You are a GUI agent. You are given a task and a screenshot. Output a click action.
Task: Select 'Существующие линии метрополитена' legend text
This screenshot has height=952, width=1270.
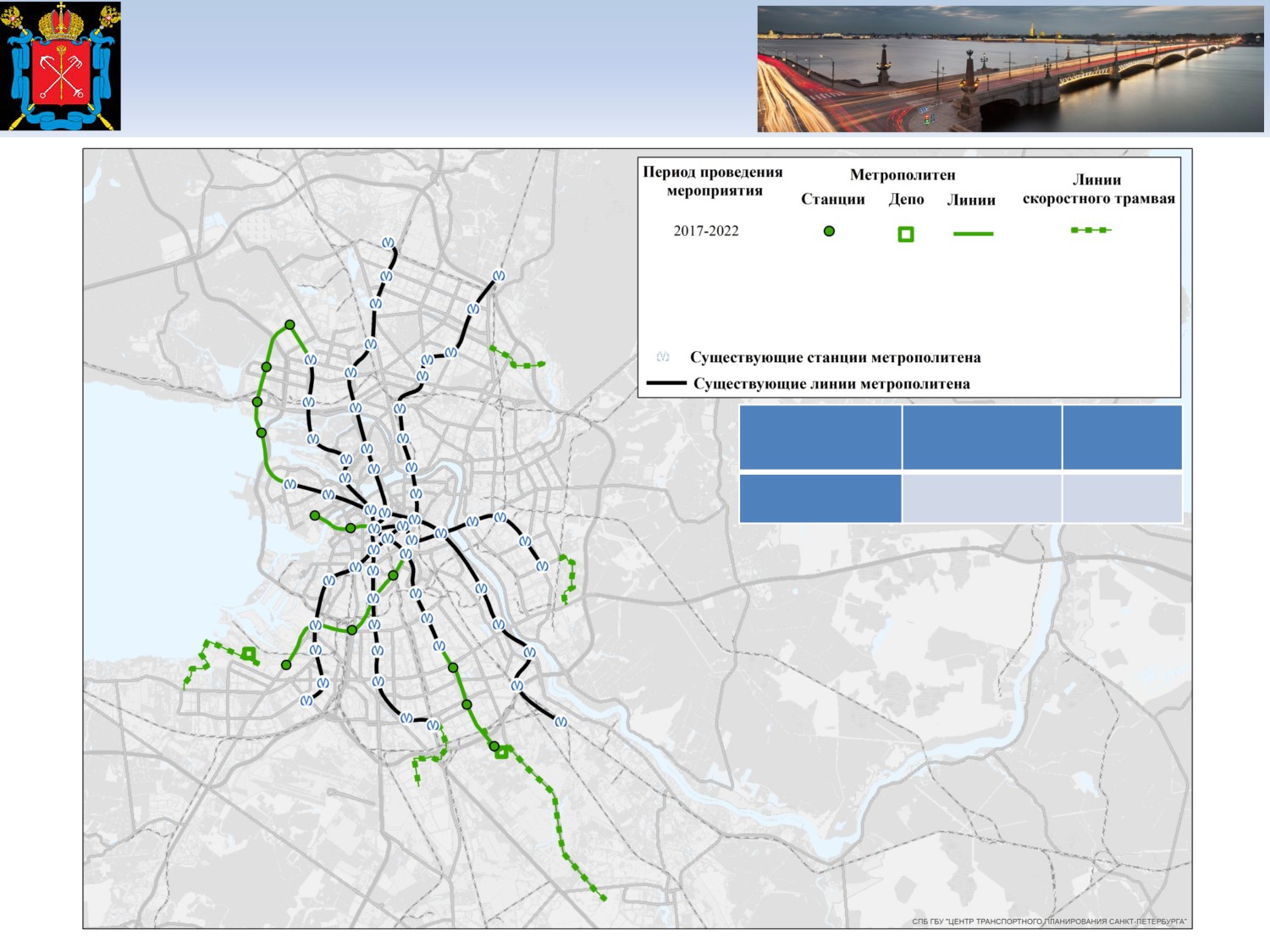click(831, 384)
